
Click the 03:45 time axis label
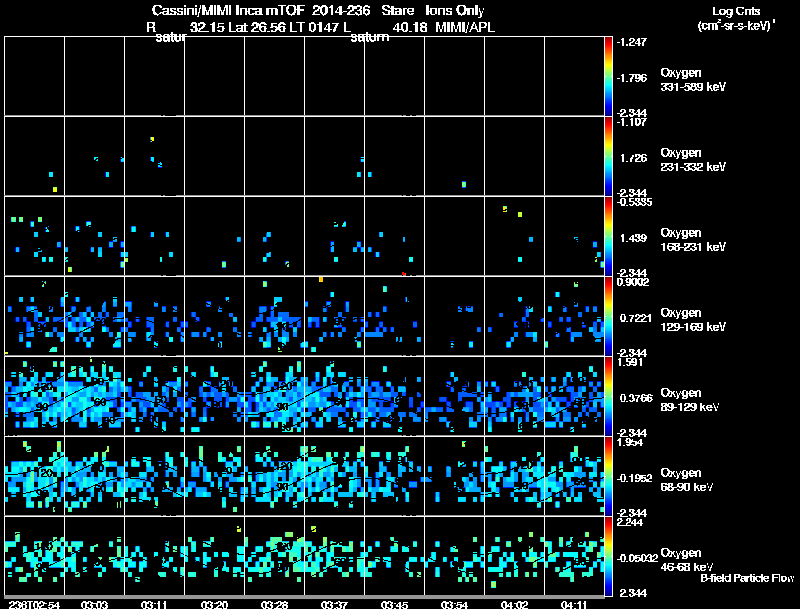coord(395,604)
